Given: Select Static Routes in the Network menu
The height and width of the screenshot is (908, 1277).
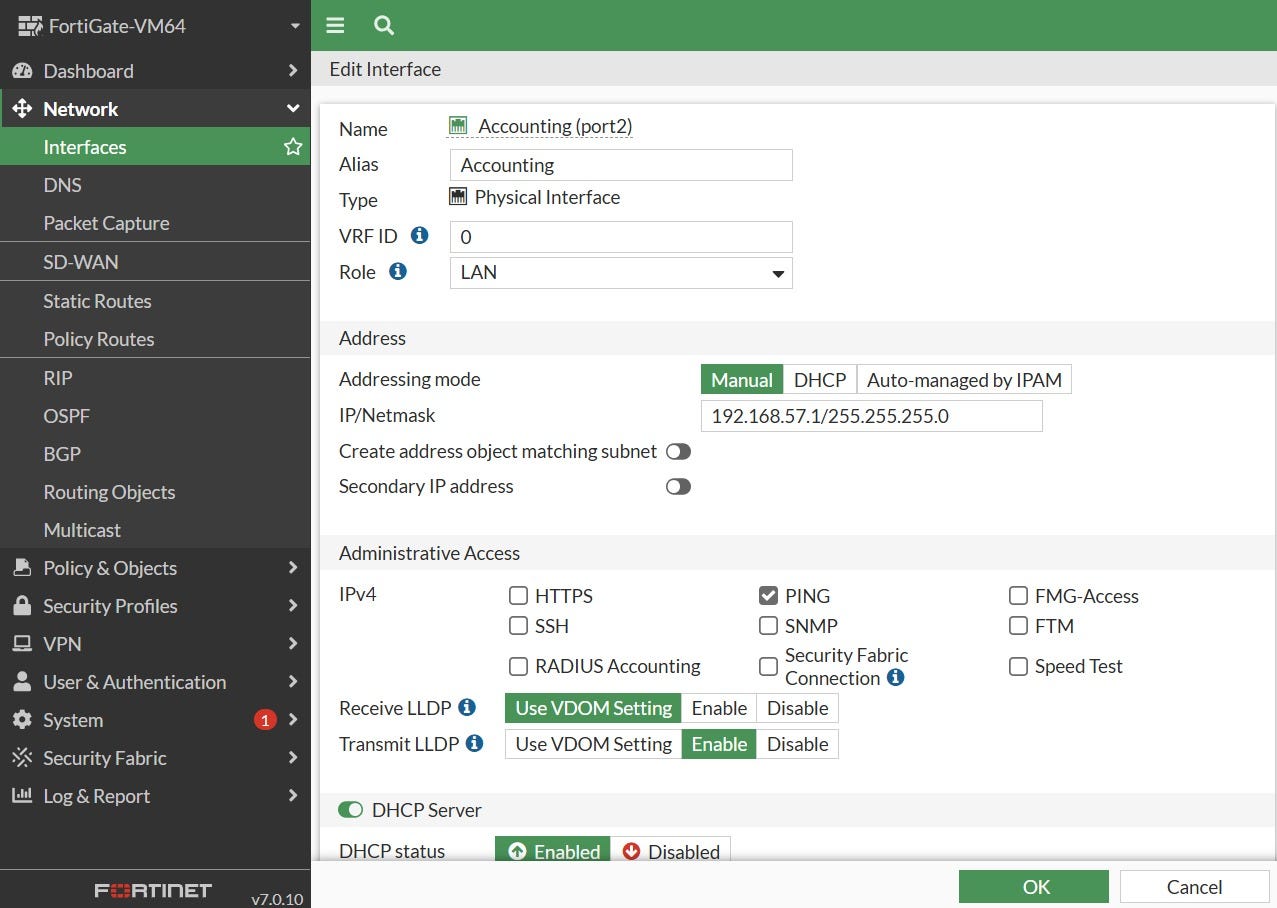Looking at the screenshot, I should (x=97, y=300).
